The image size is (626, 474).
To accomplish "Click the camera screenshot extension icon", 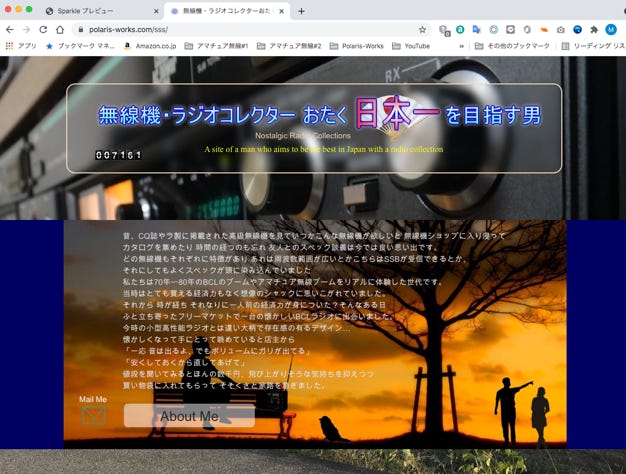I will coord(561,30).
